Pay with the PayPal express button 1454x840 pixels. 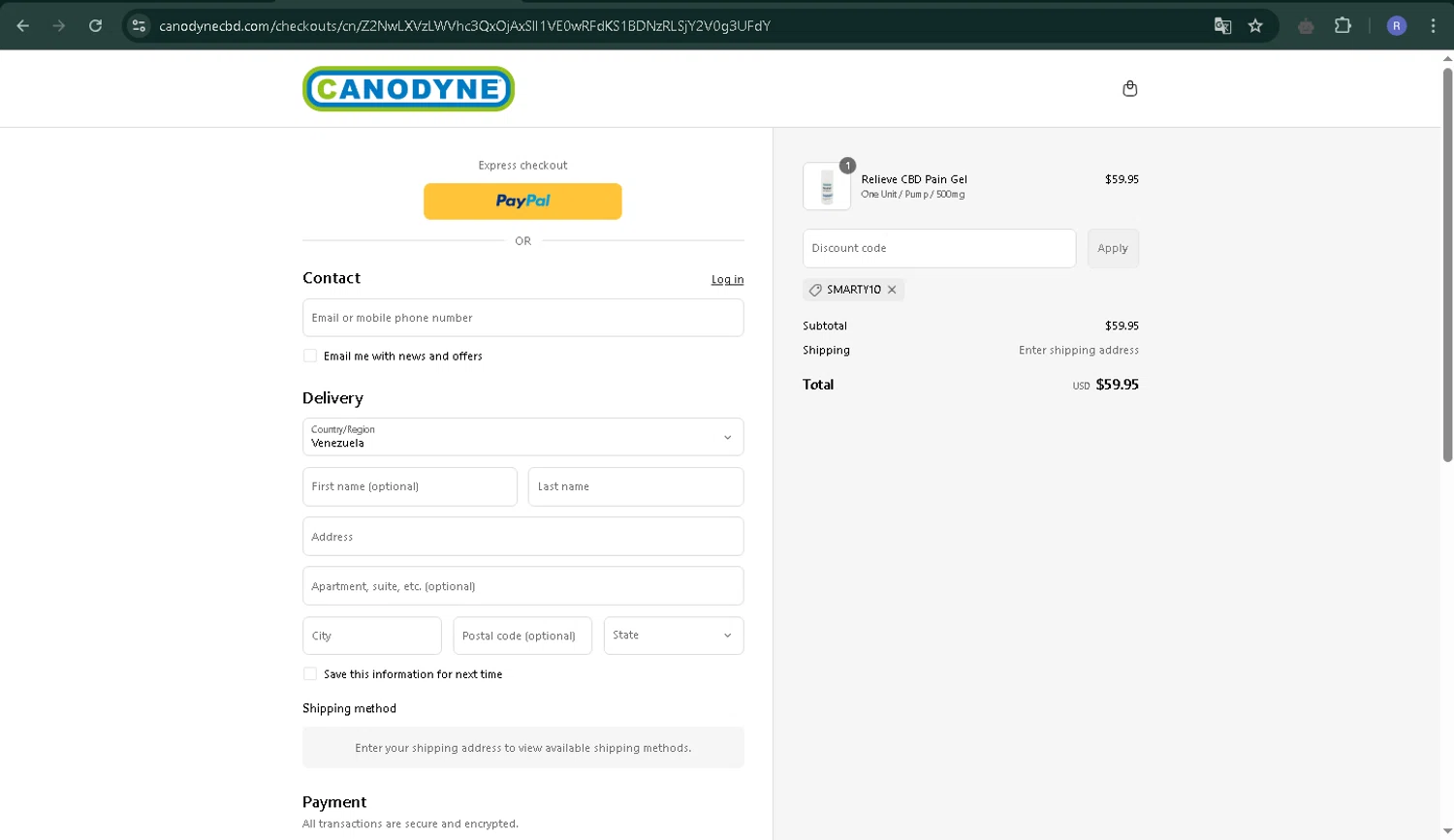pyautogui.click(x=522, y=202)
